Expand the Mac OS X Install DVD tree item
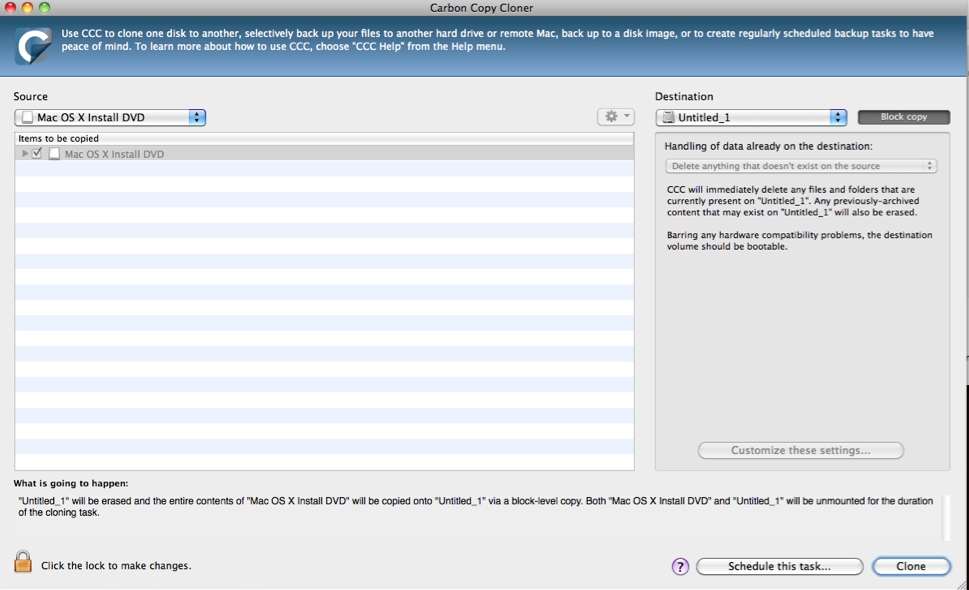 (x=25, y=153)
